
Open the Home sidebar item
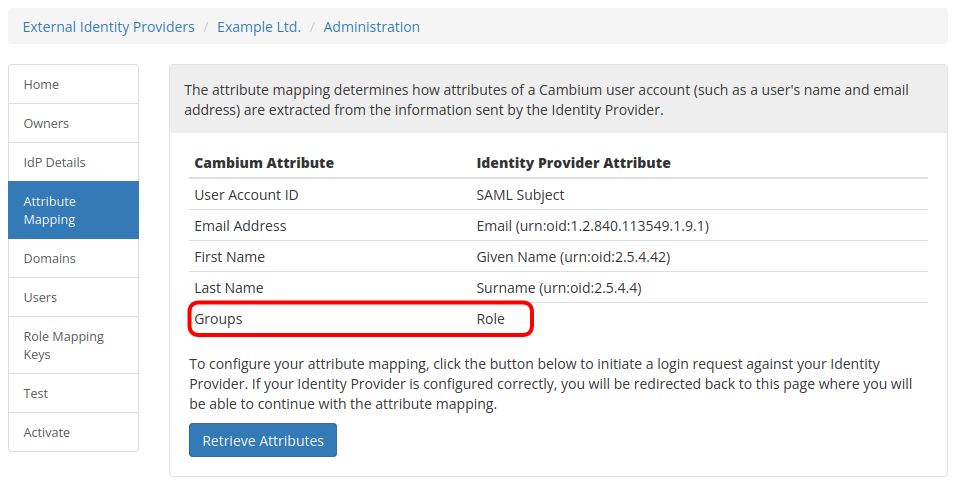click(73, 85)
